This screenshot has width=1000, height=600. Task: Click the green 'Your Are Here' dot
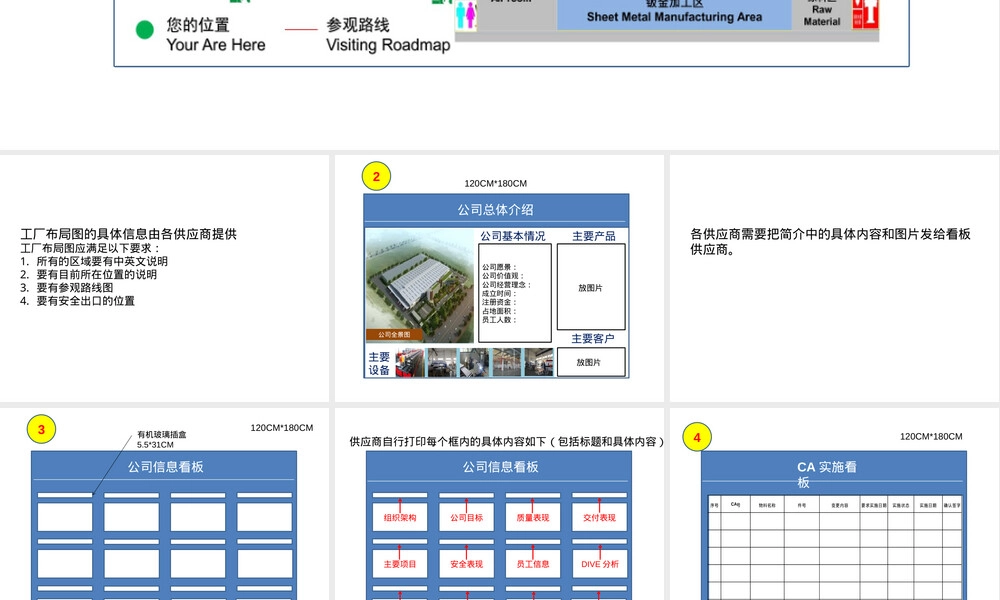pyautogui.click(x=145, y=29)
